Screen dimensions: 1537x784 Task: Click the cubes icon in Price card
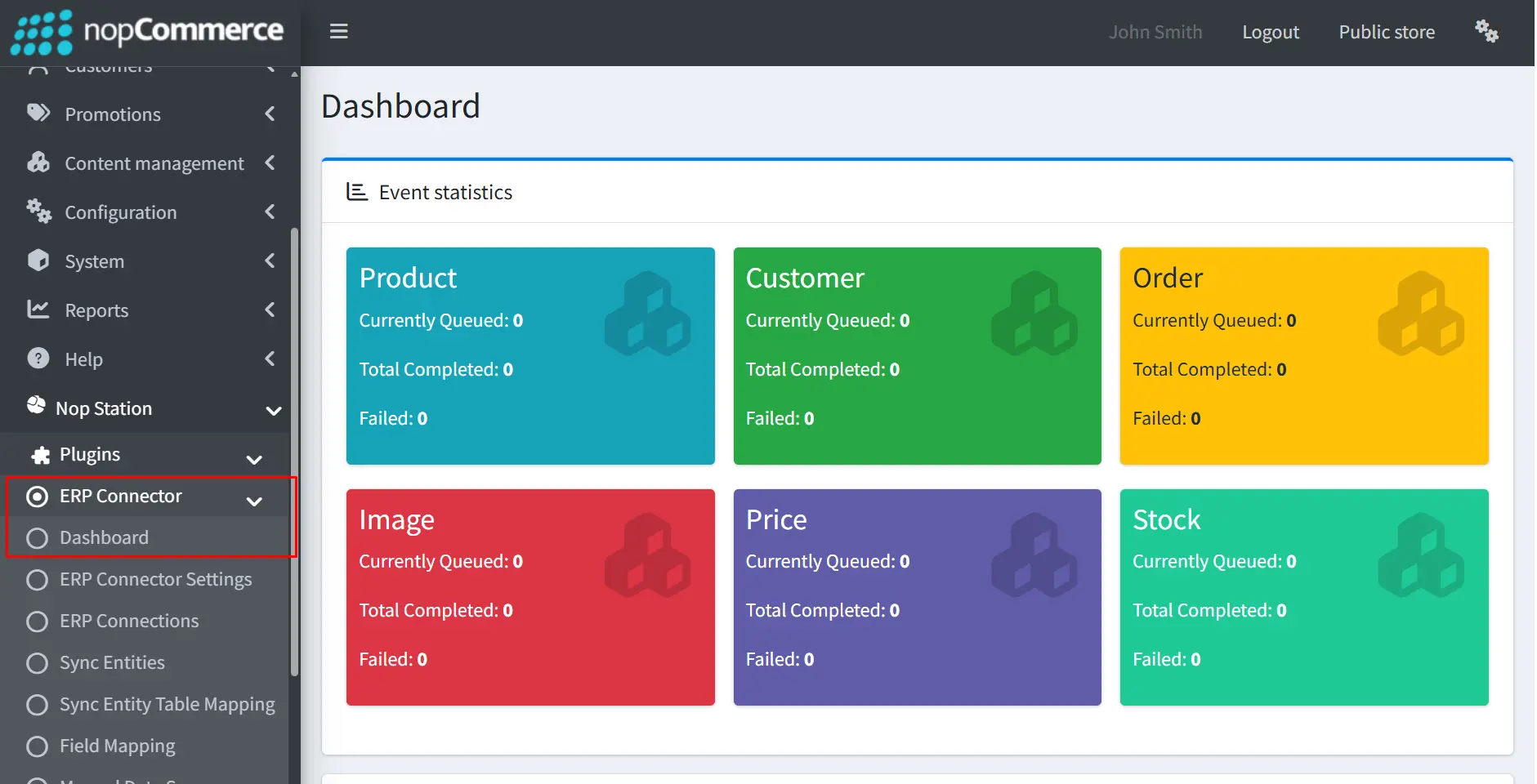tap(1034, 555)
